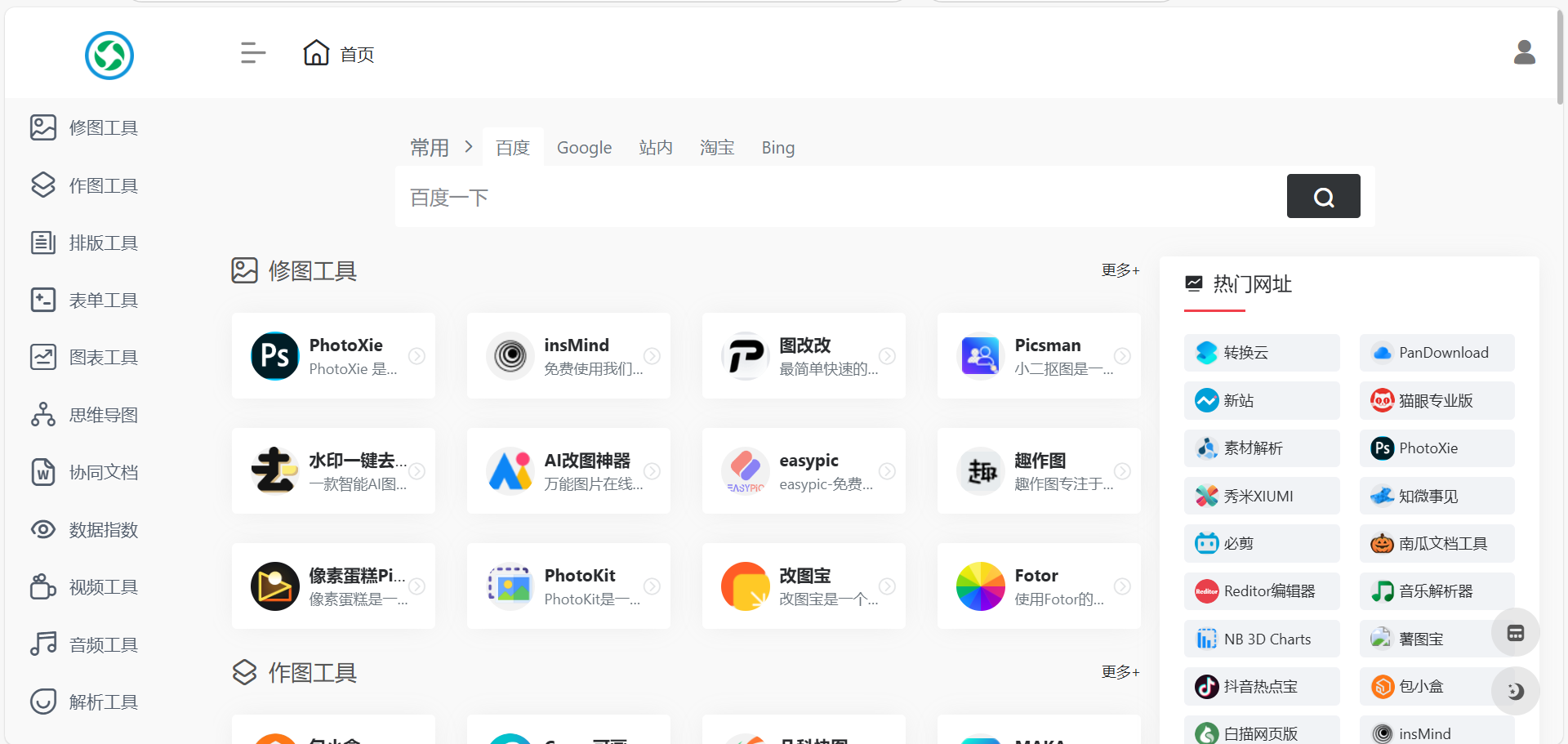
Task: Switch to the Google search tab
Action: tap(584, 148)
